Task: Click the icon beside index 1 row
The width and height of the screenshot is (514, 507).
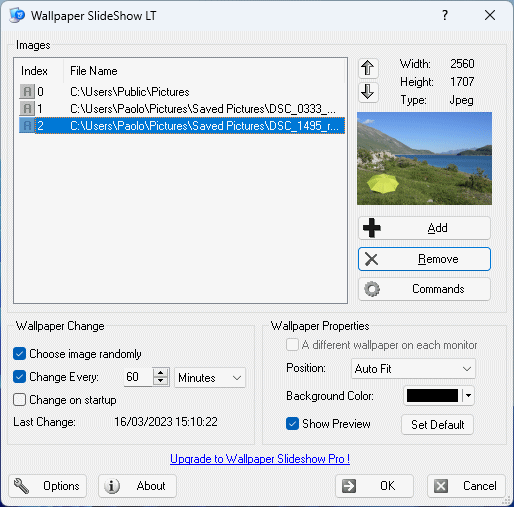Action: tap(27, 109)
